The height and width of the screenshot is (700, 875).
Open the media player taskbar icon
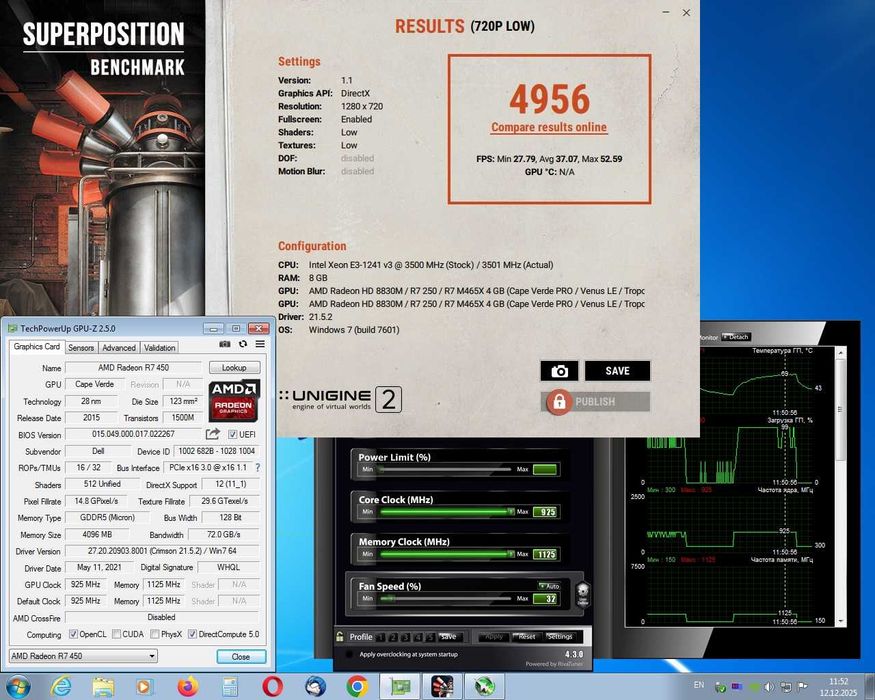click(x=145, y=687)
